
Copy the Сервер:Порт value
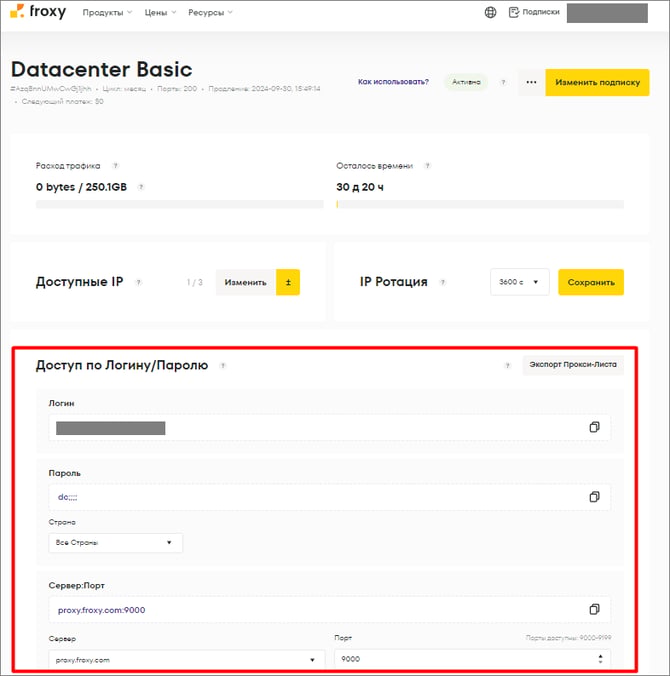pos(594,609)
